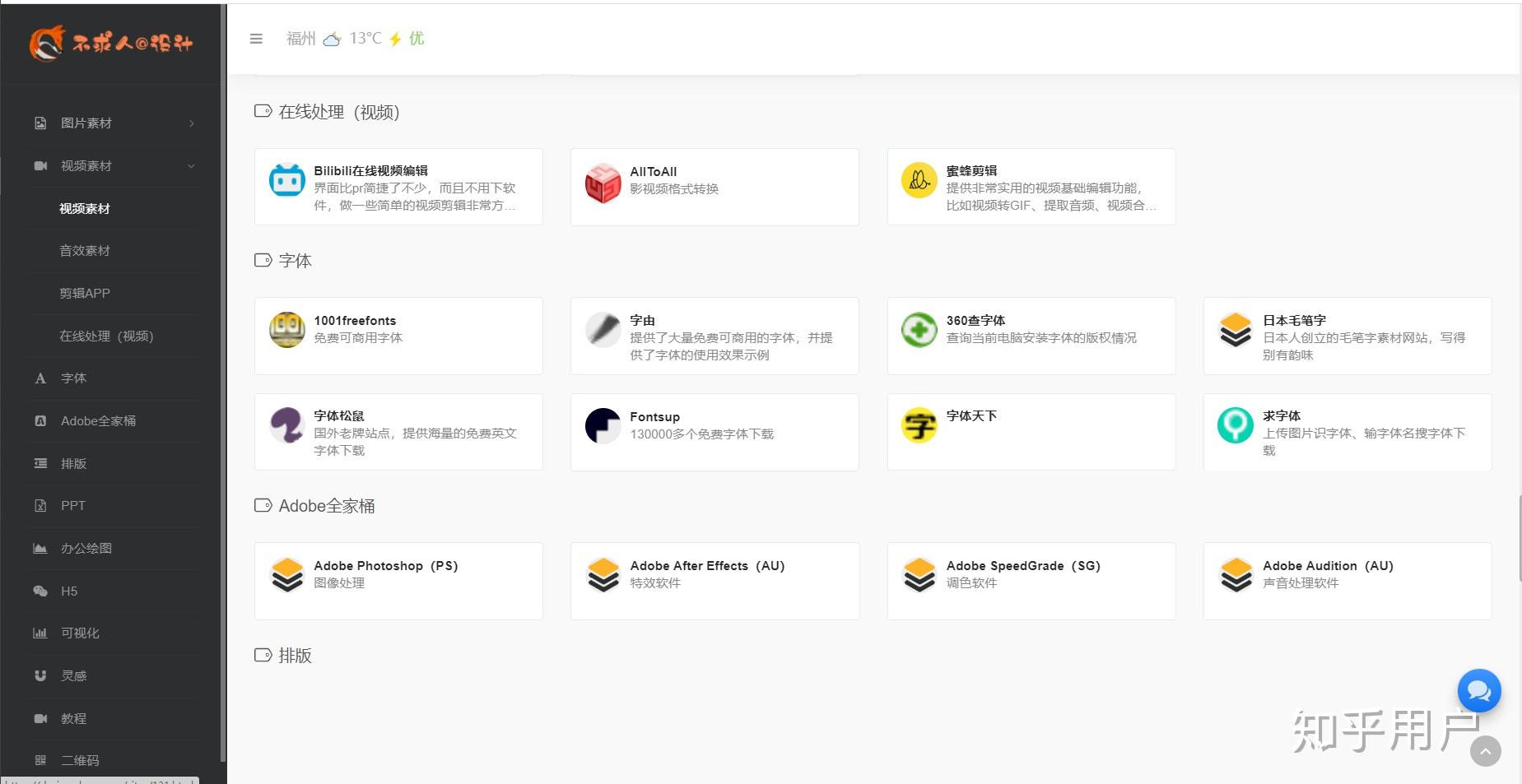Click the Bilibili robot logo icon
The image size is (1522, 784).
[x=287, y=180]
